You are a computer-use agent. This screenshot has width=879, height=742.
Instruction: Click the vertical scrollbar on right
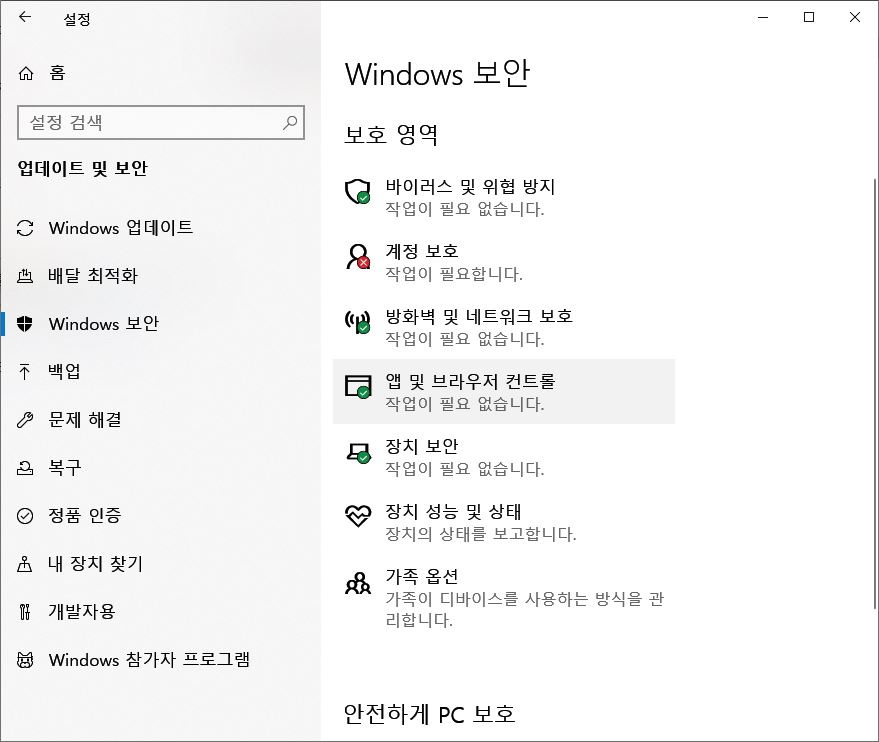pyautogui.click(x=875, y=392)
